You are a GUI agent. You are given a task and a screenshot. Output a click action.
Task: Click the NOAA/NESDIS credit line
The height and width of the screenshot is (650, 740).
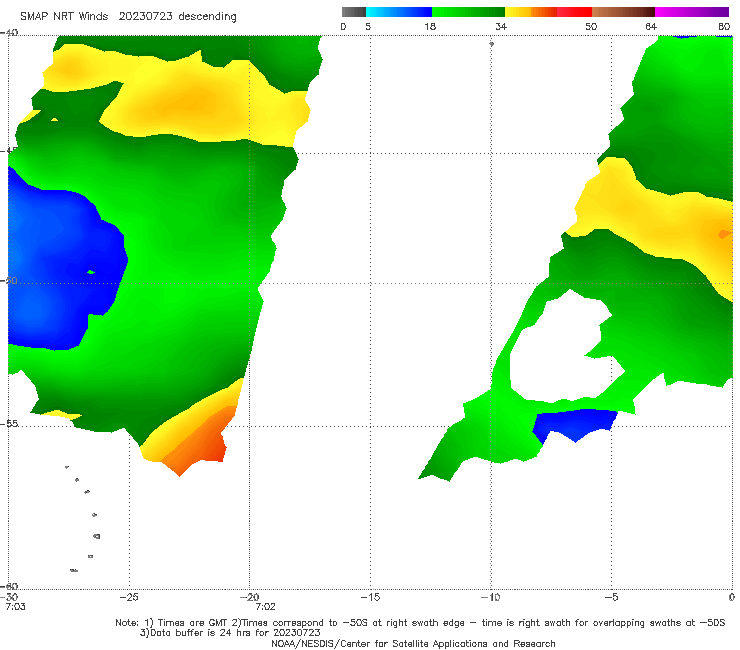tap(413, 644)
